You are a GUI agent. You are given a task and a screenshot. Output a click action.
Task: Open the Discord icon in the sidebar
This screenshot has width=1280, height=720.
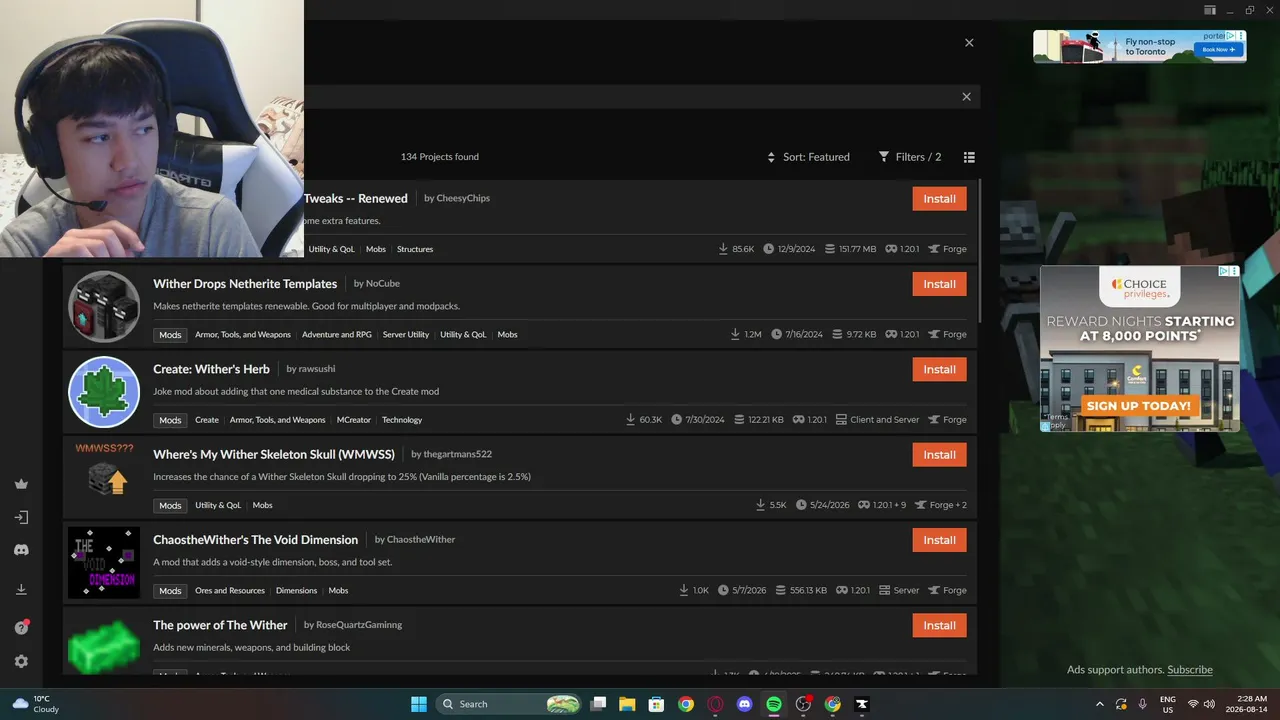21,550
